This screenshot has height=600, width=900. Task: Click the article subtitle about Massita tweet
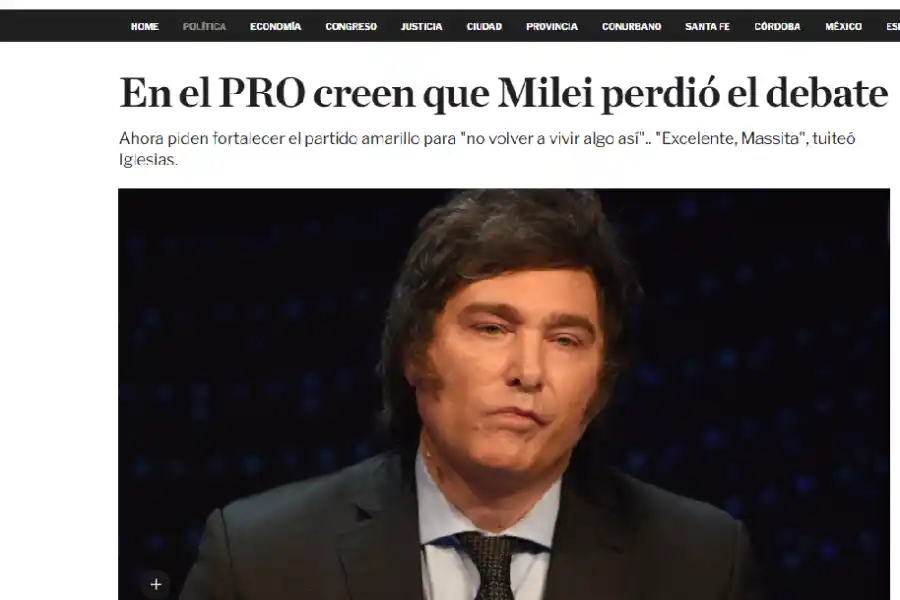point(487,149)
